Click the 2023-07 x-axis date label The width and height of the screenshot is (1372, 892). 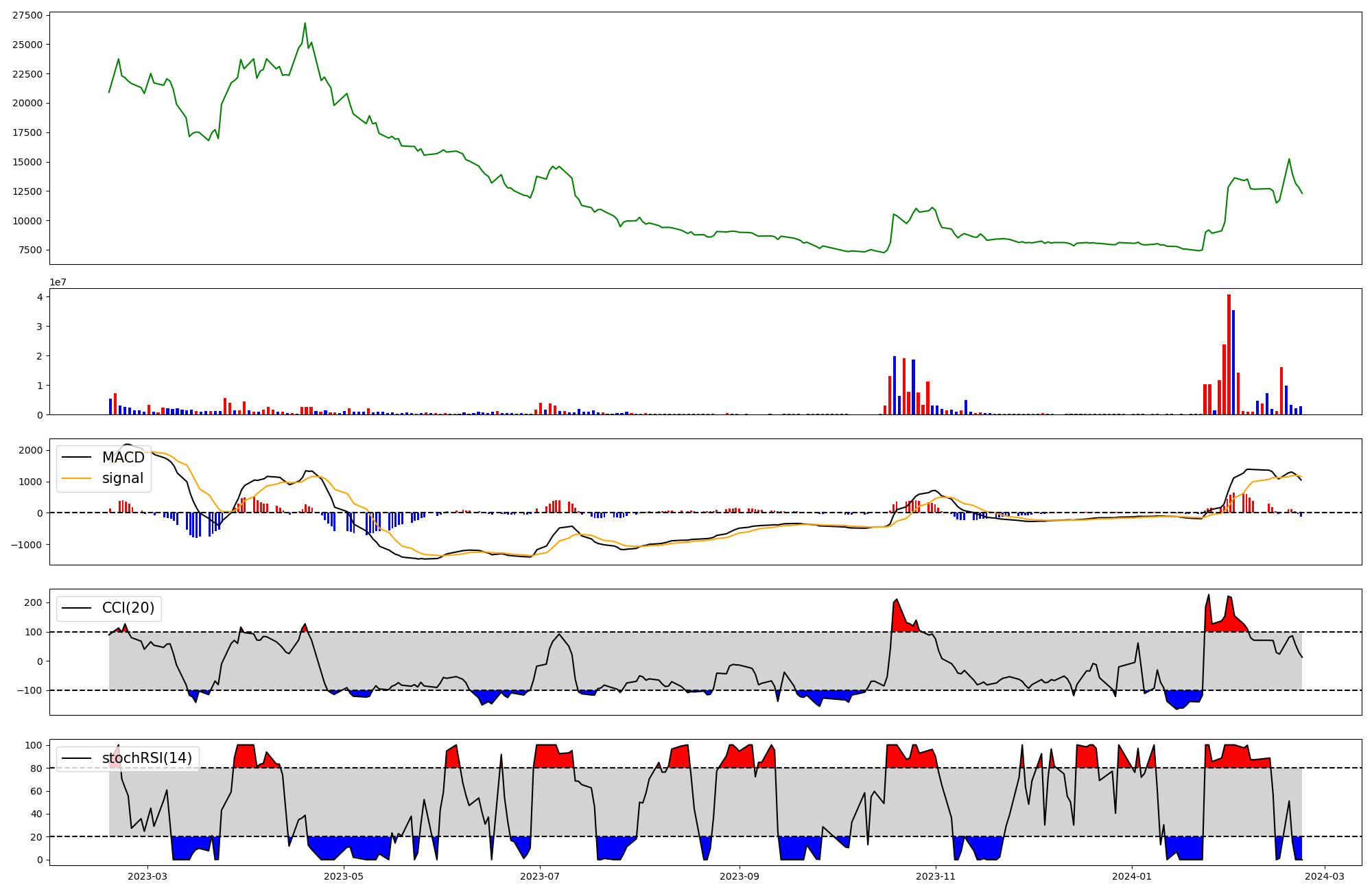[541, 876]
